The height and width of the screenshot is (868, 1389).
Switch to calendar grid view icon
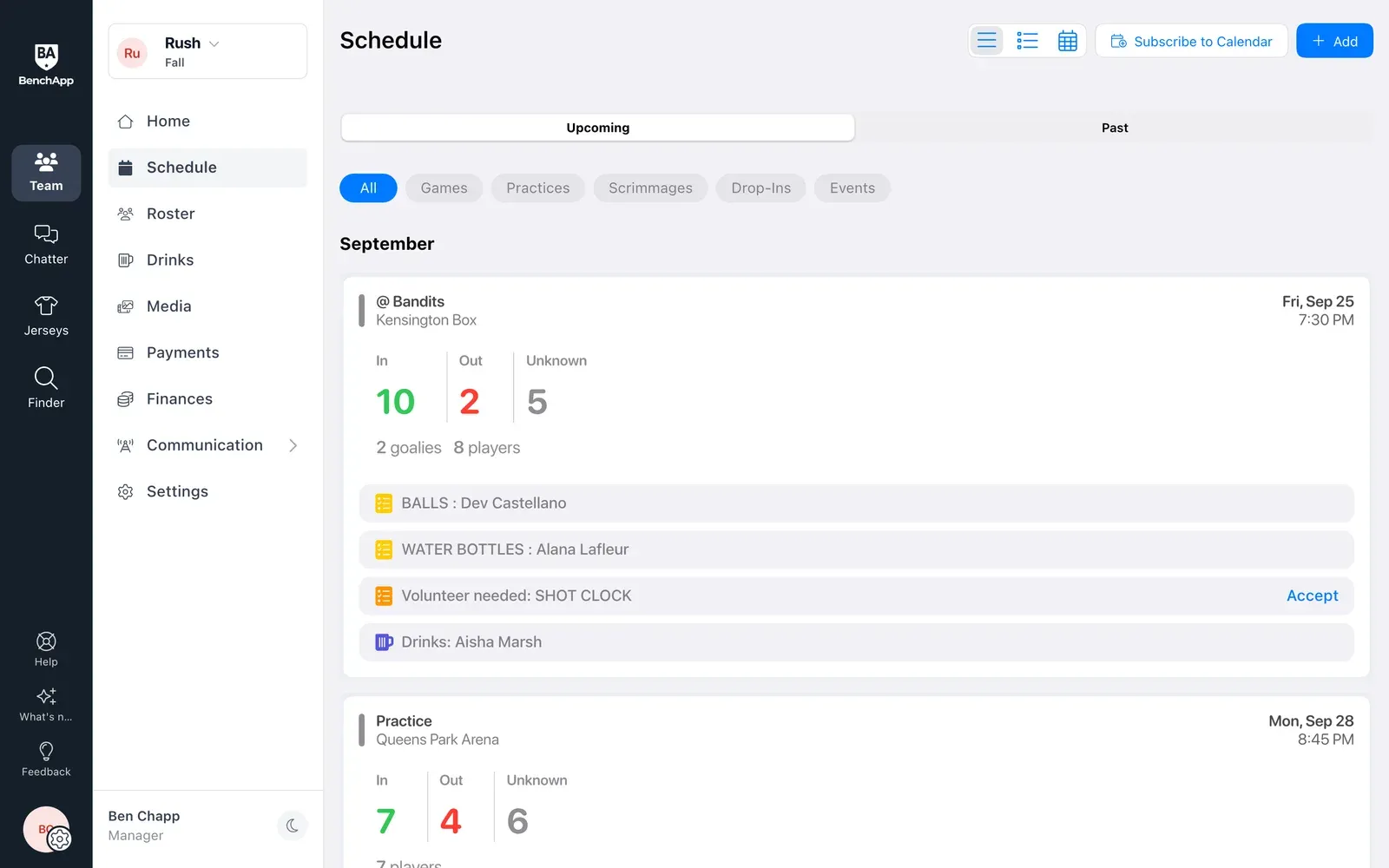[x=1067, y=41]
